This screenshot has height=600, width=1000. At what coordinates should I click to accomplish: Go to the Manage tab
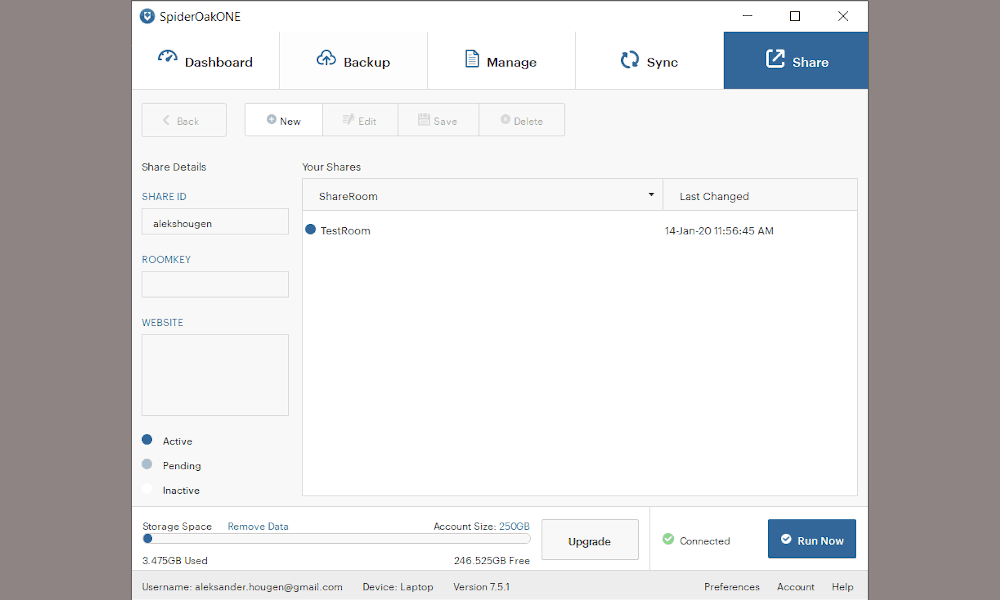pyautogui.click(x=501, y=61)
